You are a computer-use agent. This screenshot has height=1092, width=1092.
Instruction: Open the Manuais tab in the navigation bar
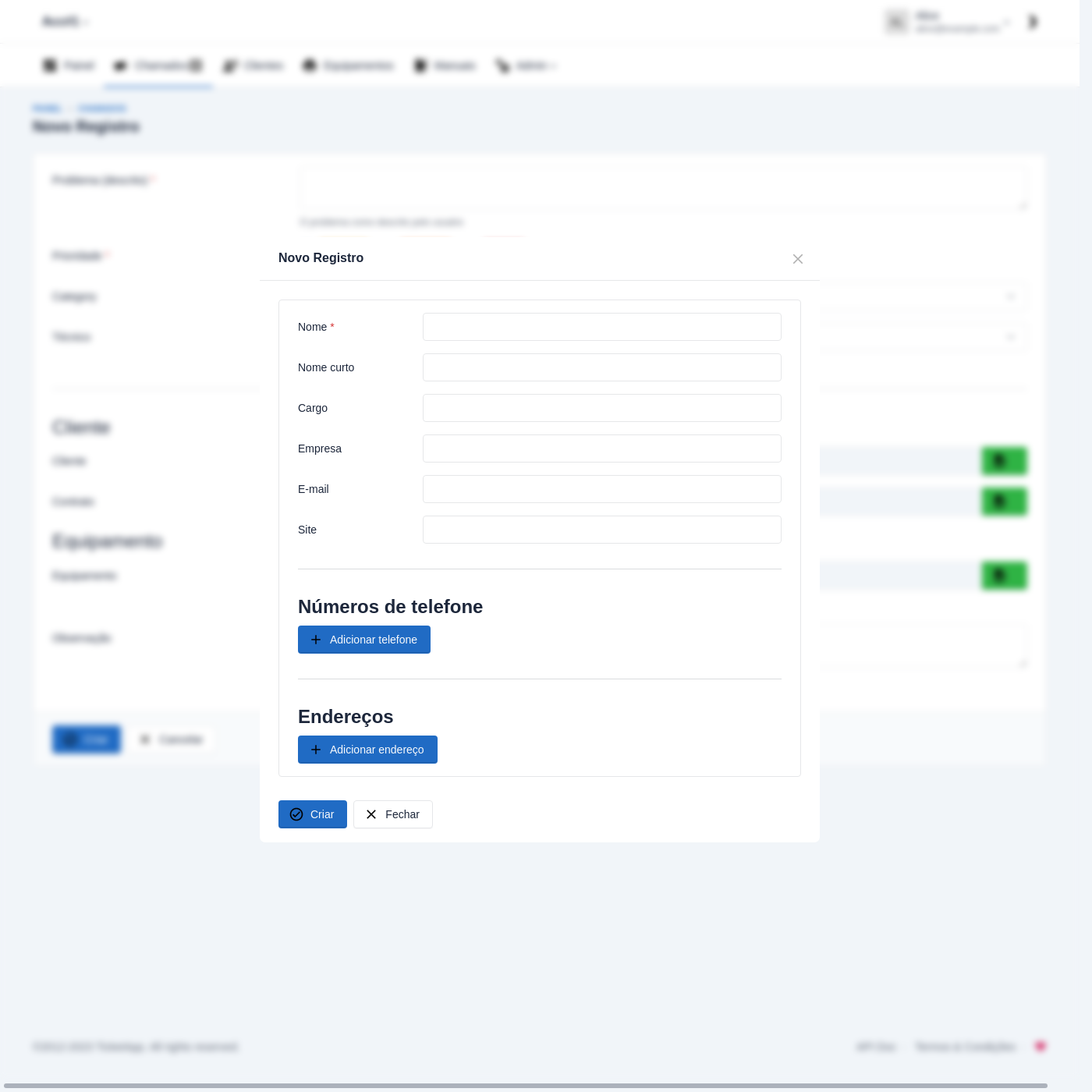click(x=445, y=66)
